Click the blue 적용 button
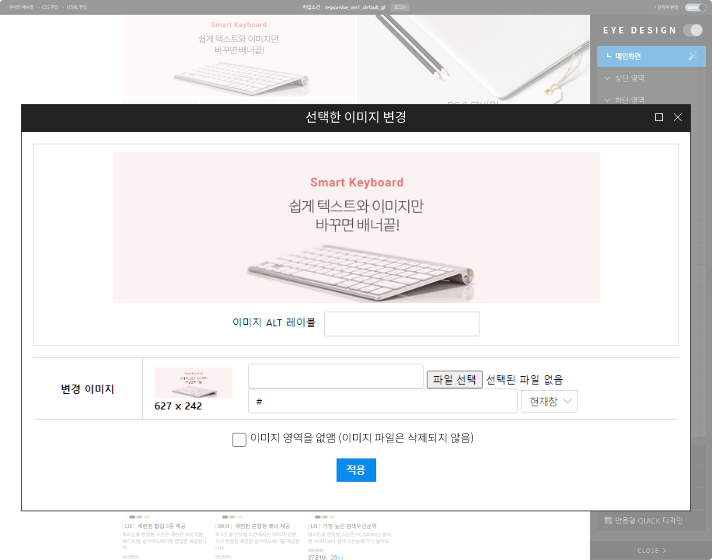 [x=356, y=470]
